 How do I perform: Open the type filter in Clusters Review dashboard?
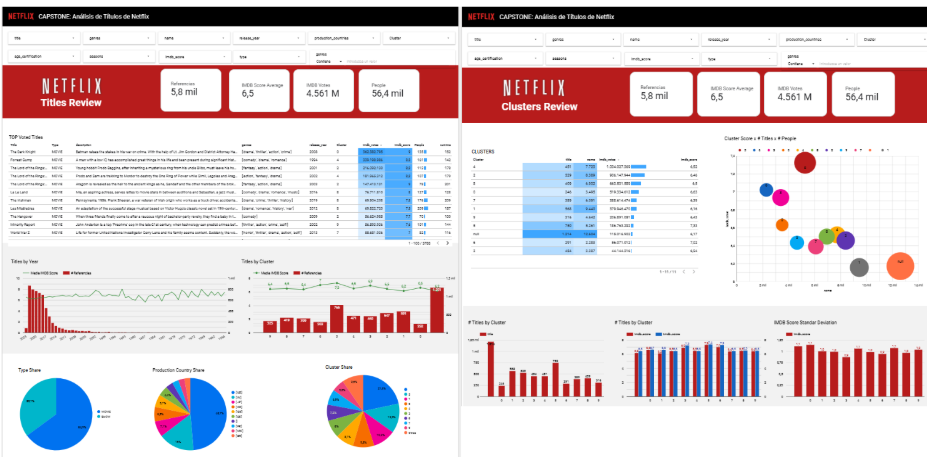tap(739, 59)
